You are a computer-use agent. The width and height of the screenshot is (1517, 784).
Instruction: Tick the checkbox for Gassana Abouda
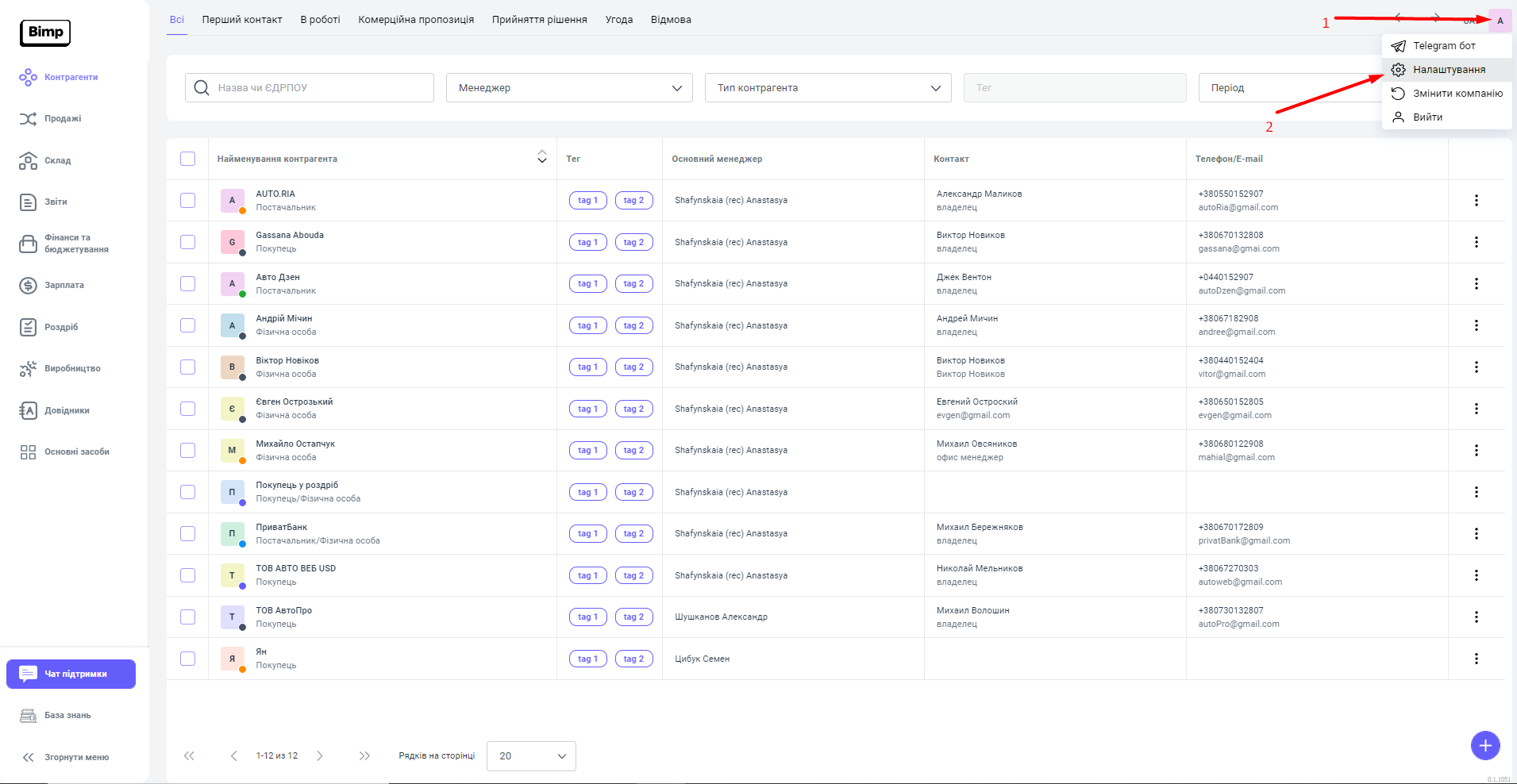[187, 242]
